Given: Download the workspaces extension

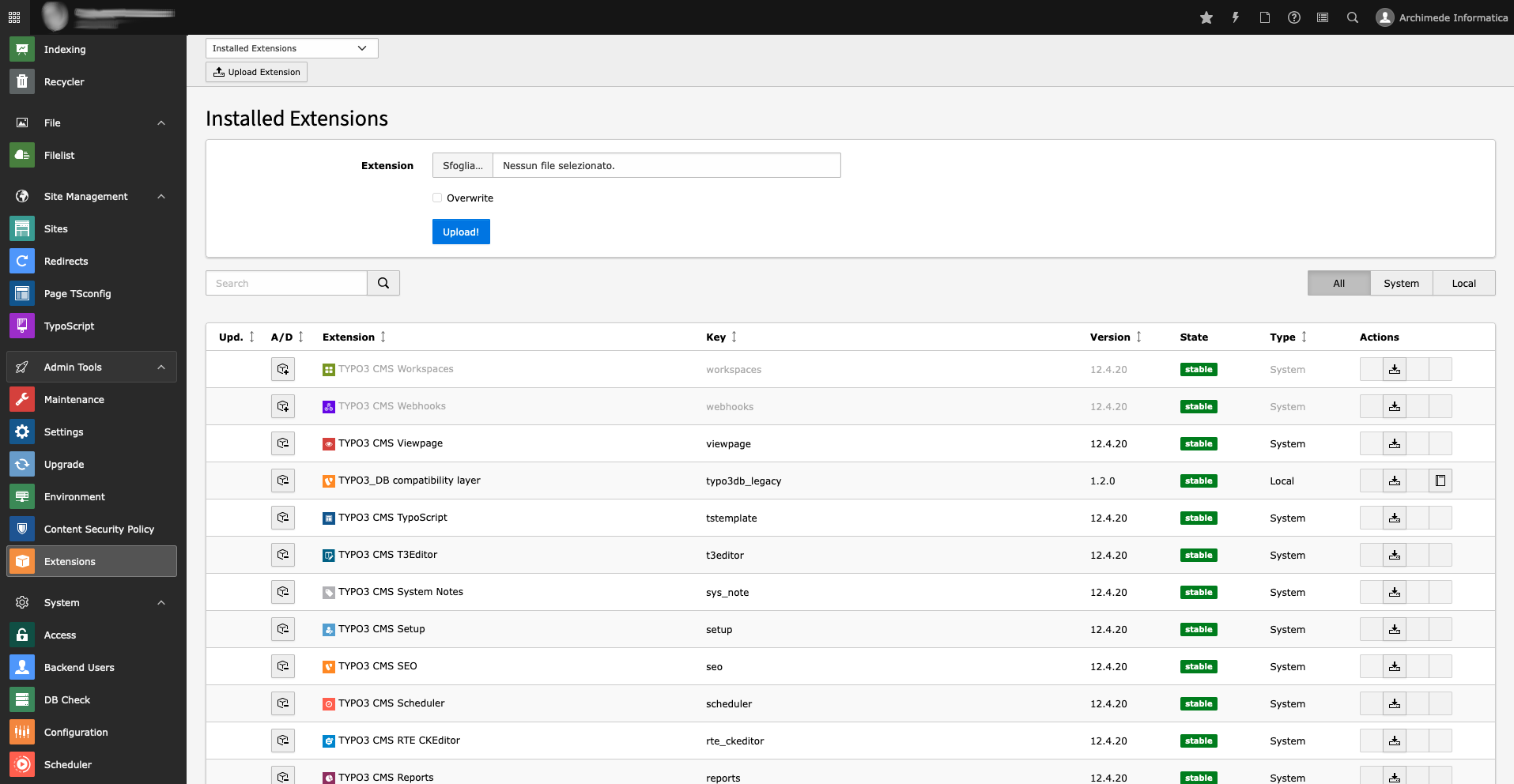Looking at the screenshot, I should click(x=1395, y=369).
